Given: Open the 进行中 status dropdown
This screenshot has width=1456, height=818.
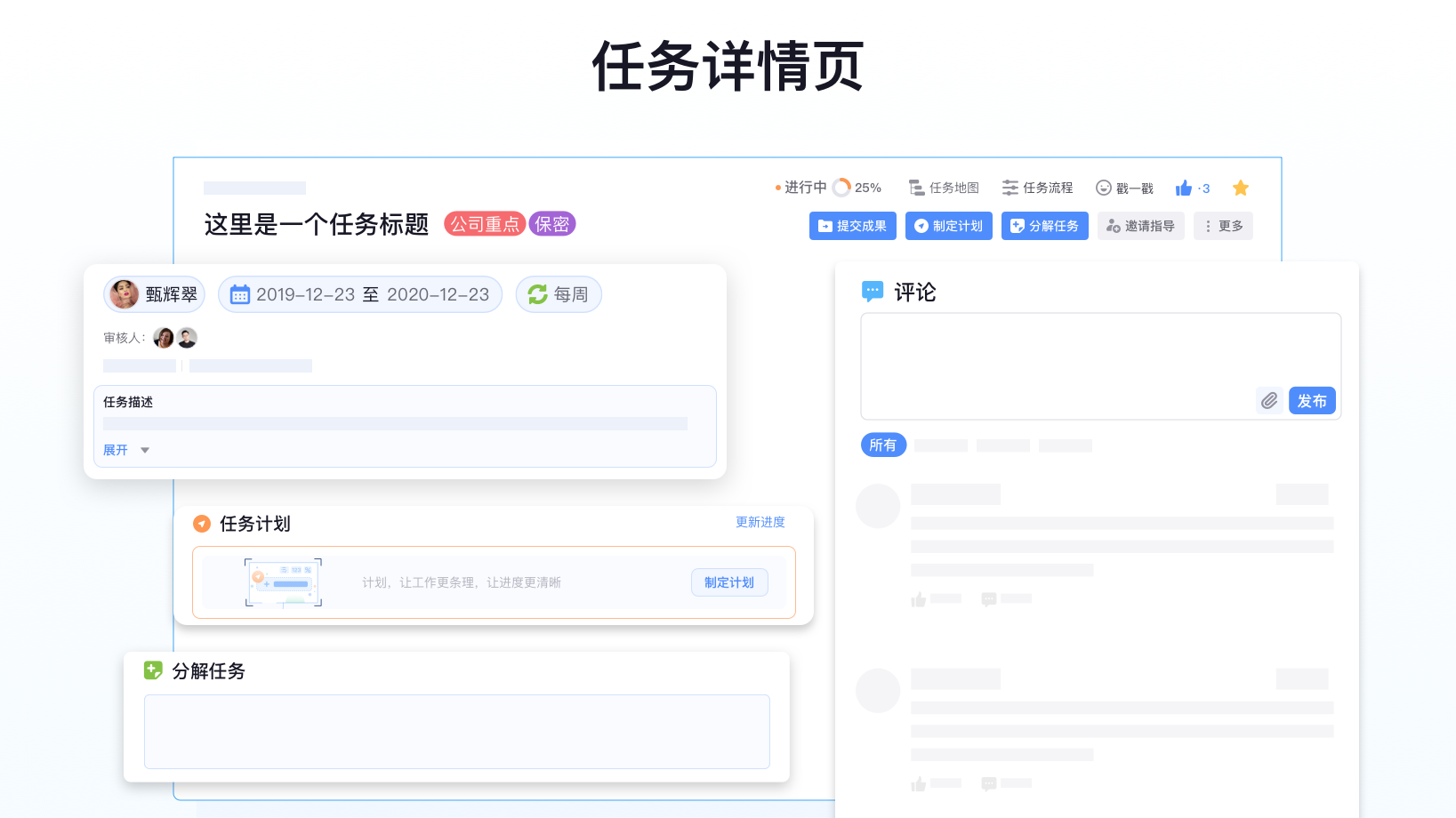Looking at the screenshot, I should [800, 188].
